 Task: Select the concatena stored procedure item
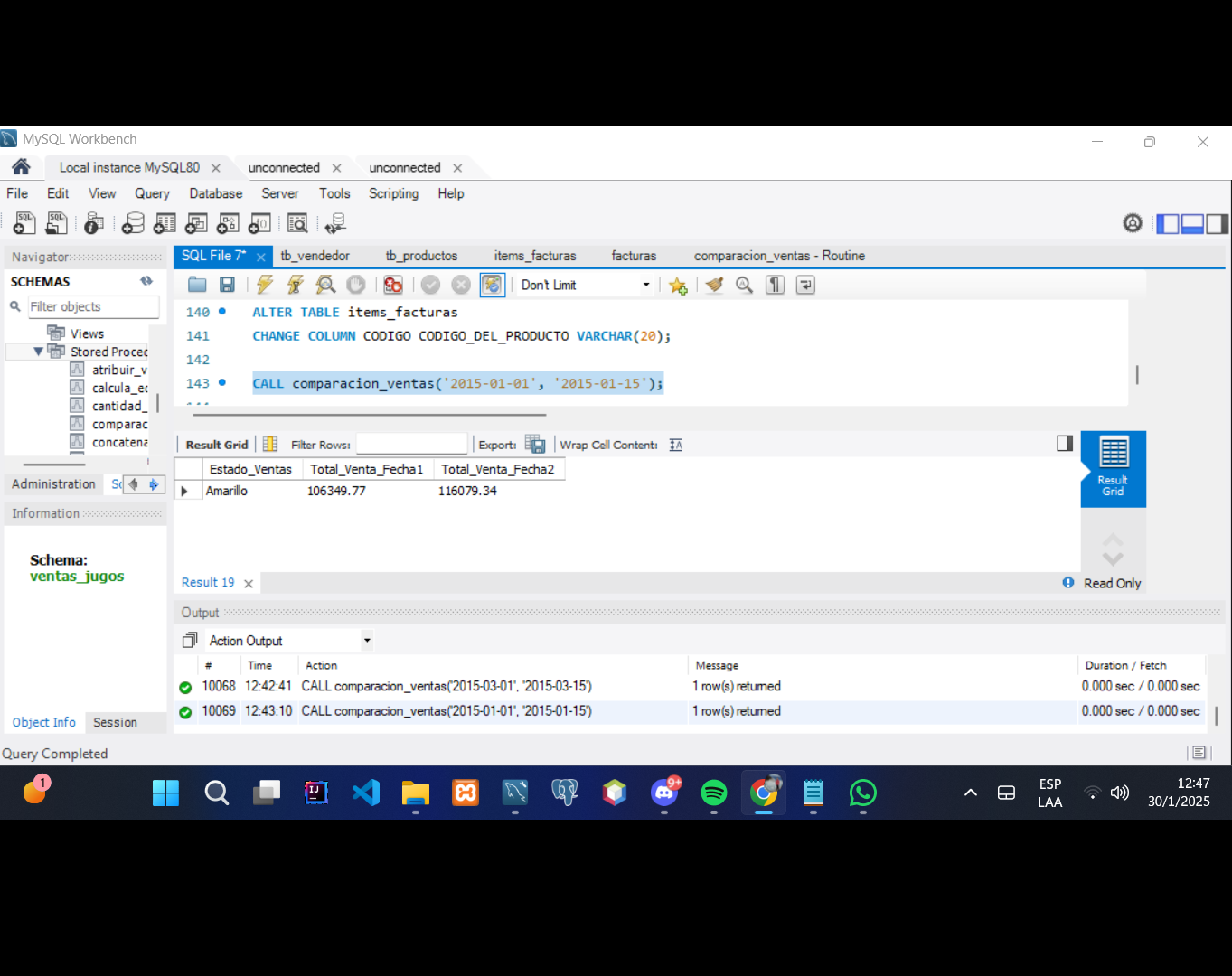click(x=119, y=442)
